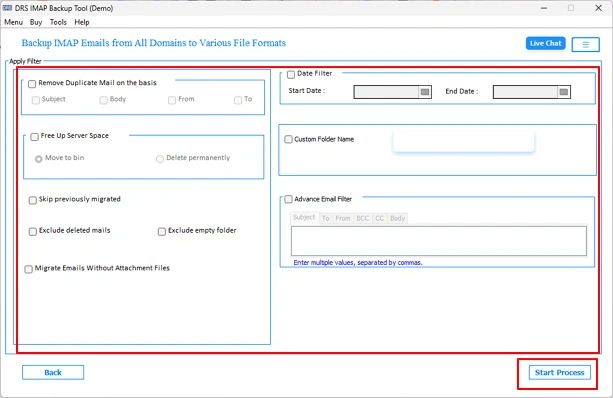Switch to the CC filter tab
The width and height of the screenshot is (613, 398).
[x=380, y=218]
